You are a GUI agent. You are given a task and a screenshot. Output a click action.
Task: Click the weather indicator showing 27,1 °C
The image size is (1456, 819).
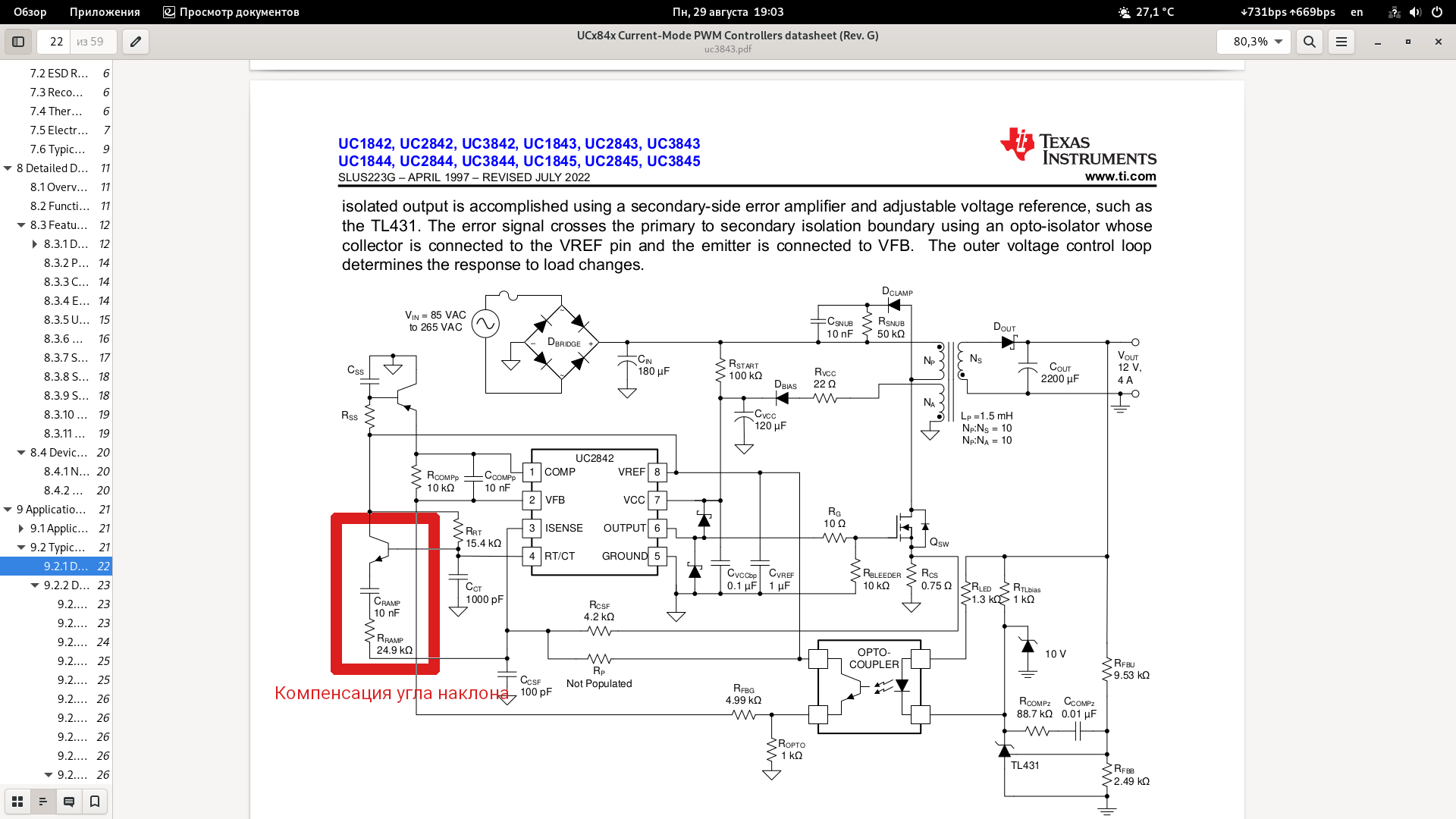1146,12
